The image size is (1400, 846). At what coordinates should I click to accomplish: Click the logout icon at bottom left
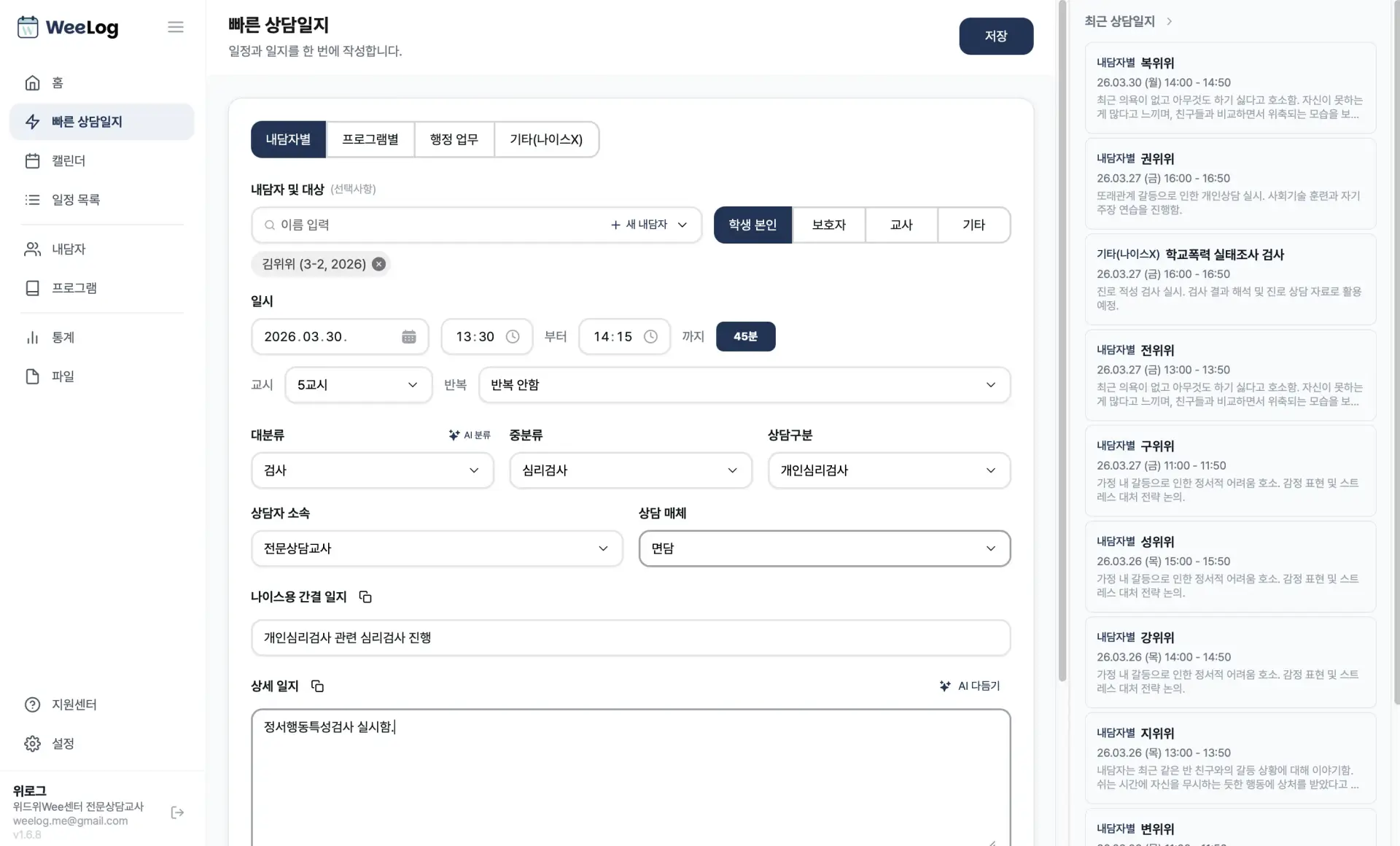(x=176, y=812)
